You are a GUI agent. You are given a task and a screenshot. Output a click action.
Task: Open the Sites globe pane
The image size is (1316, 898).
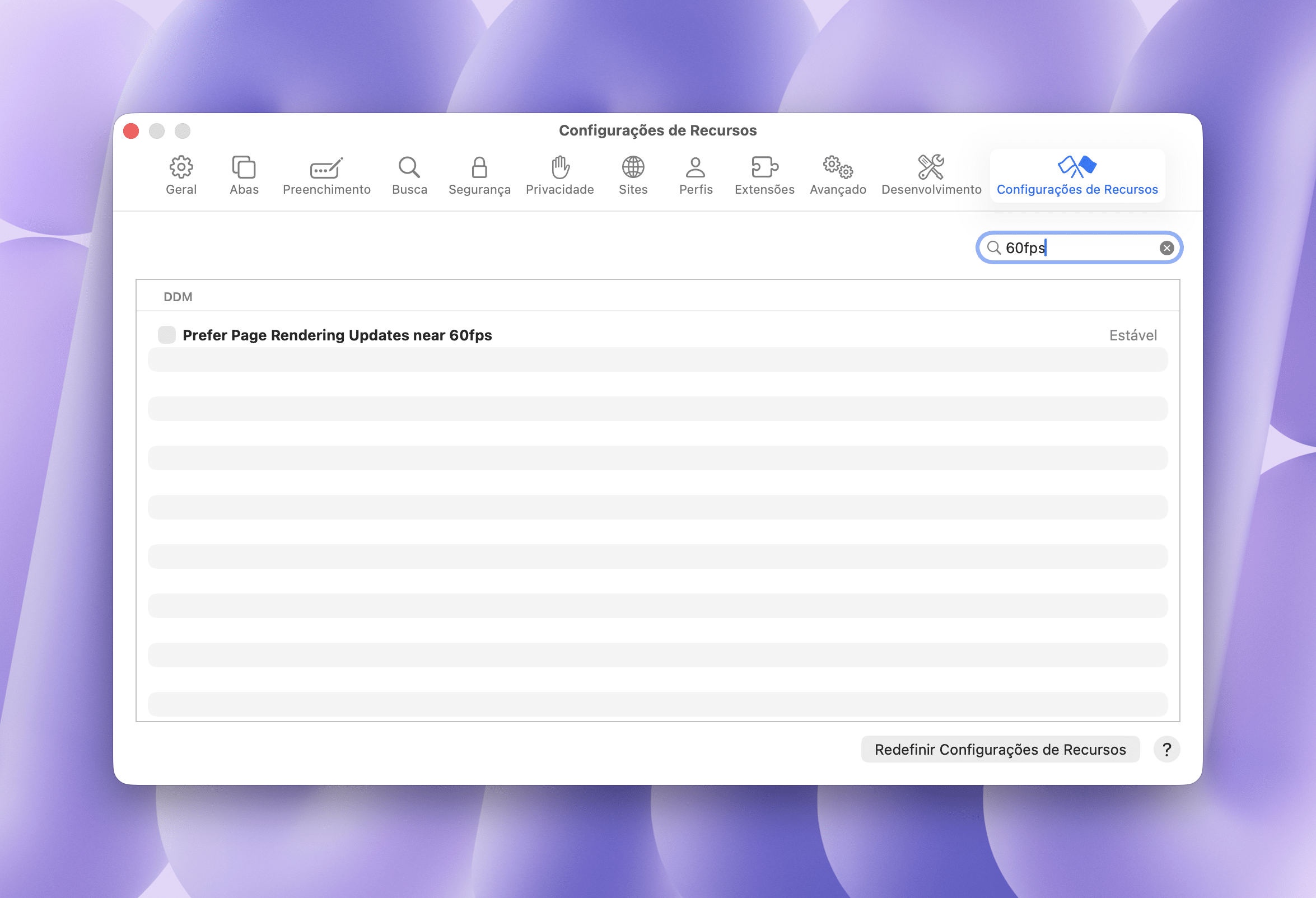click(632, 176)
